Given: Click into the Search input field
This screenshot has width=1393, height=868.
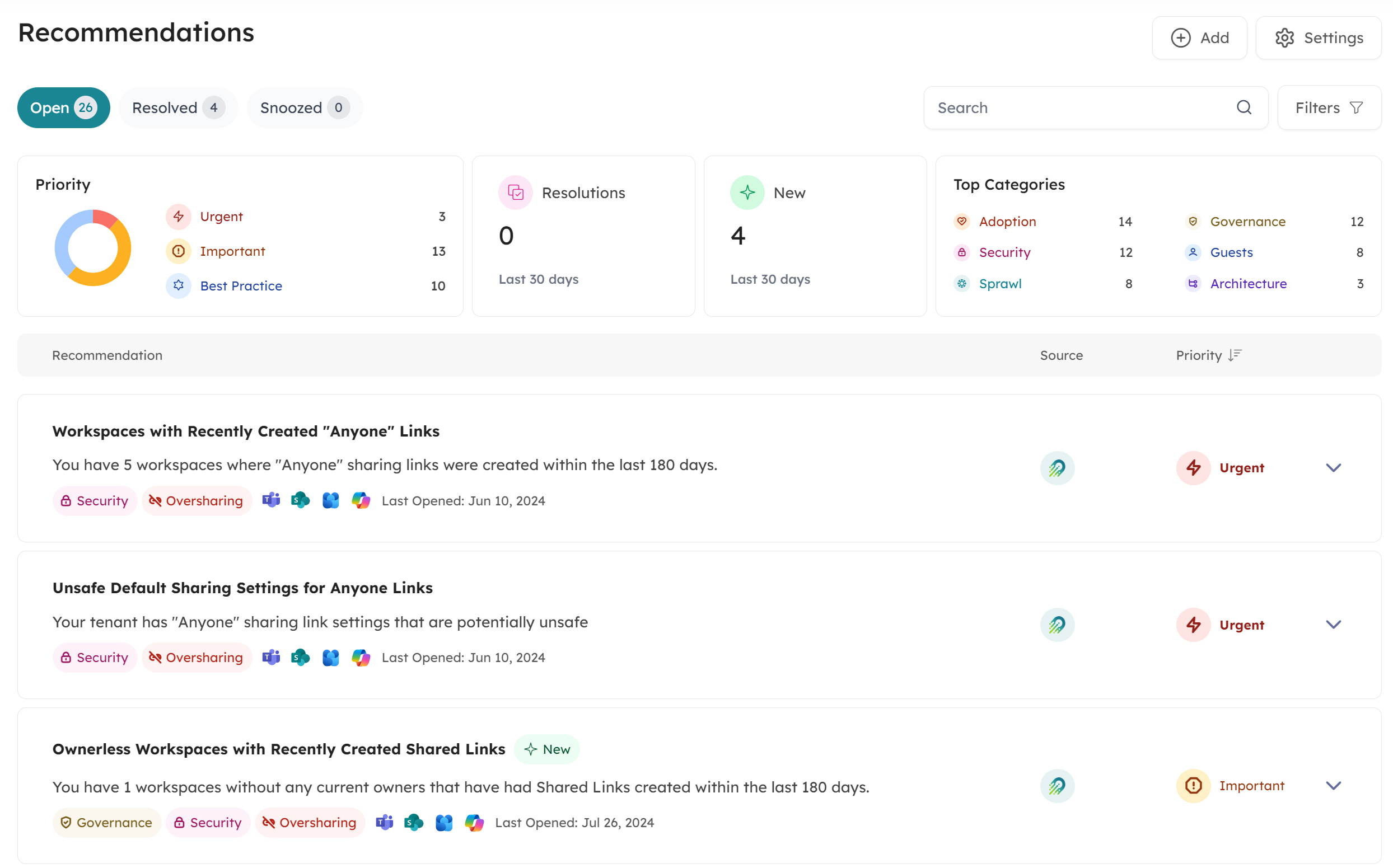Looking at the screenshot, I should (x=1079, y=107).
